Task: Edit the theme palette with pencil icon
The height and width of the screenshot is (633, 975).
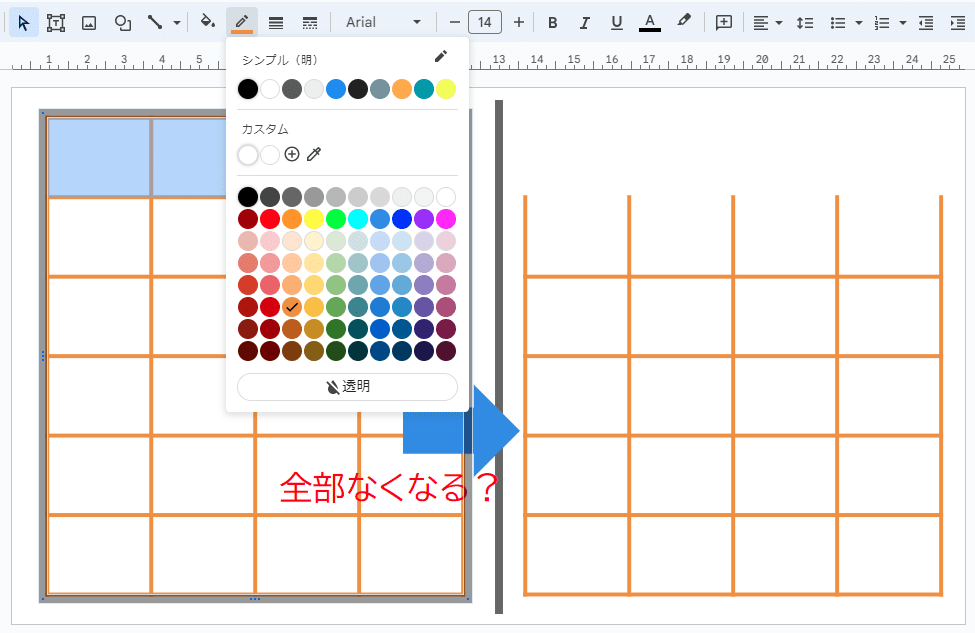Action: pyautogui.click(x=441, y=57)
